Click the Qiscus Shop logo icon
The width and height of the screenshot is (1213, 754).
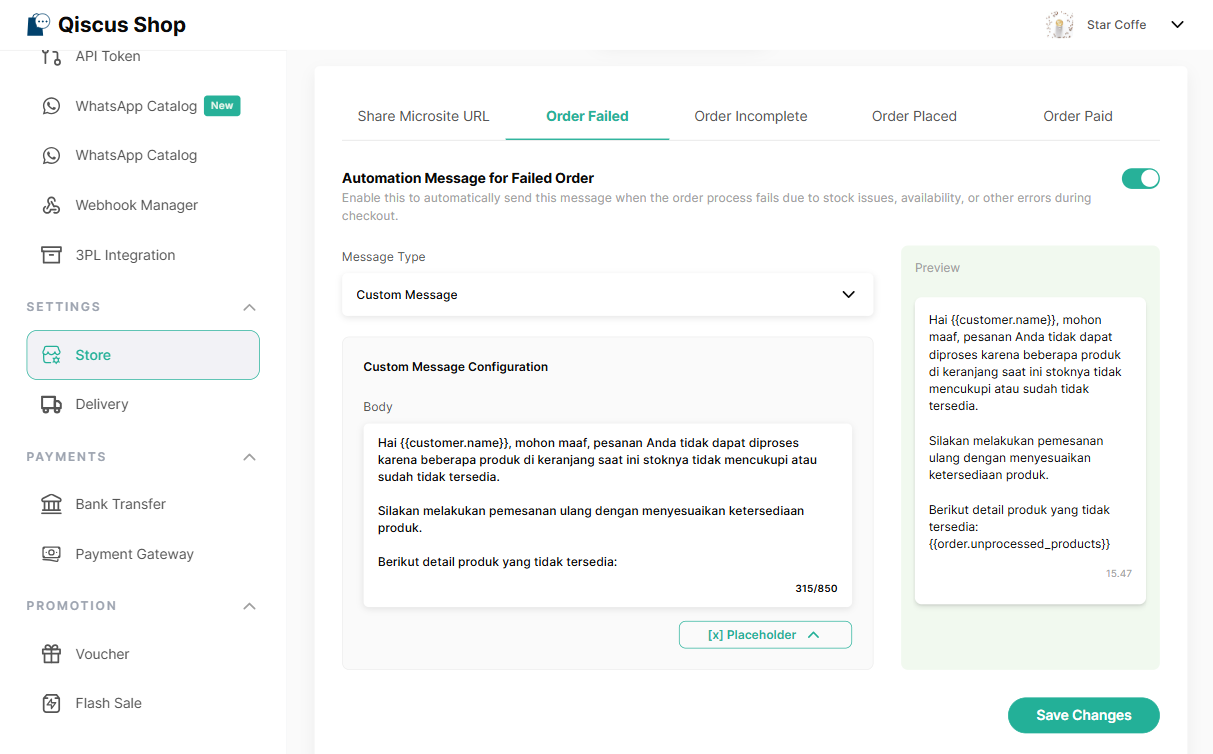pyautogui.click(x=39, y=25)
